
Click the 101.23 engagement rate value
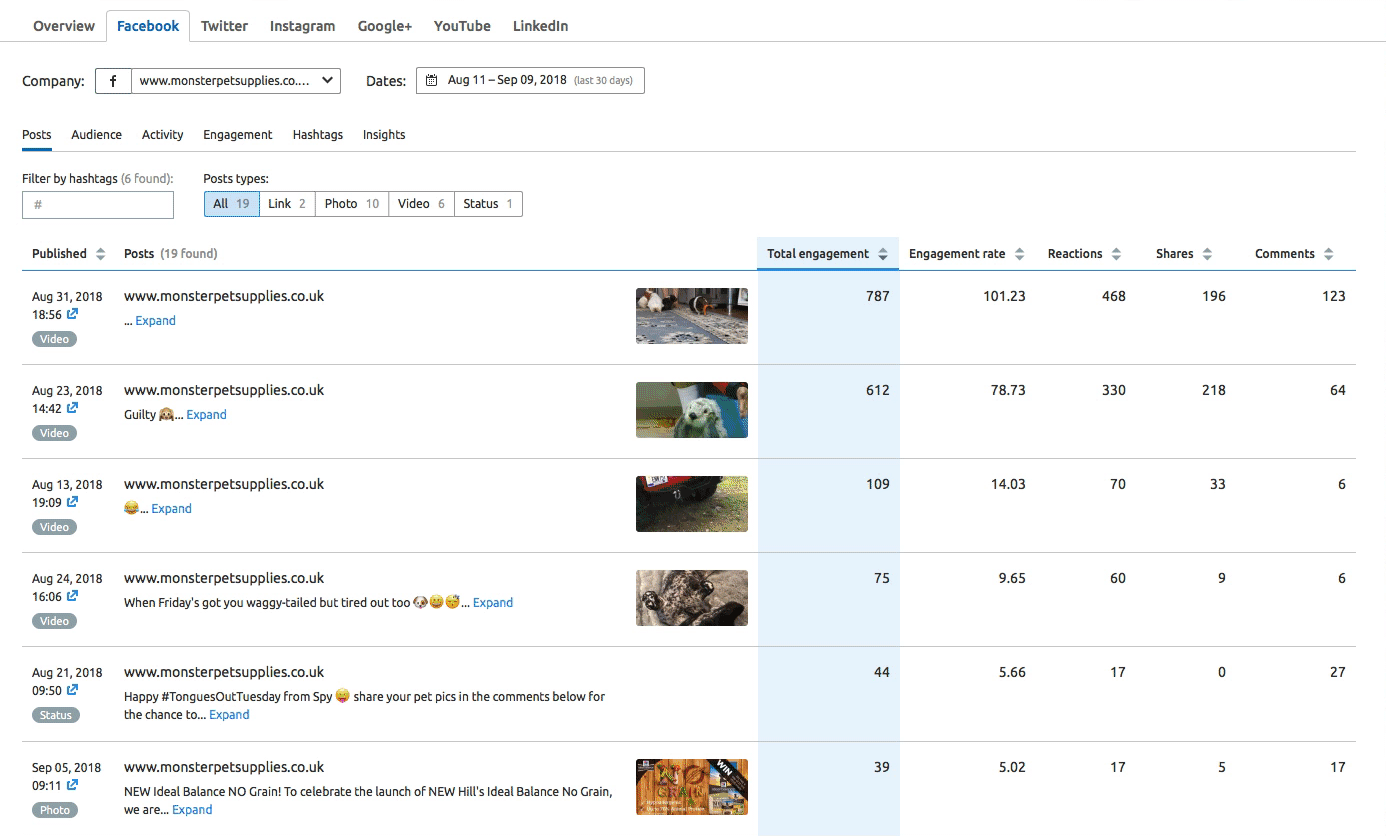point(1002,296)
